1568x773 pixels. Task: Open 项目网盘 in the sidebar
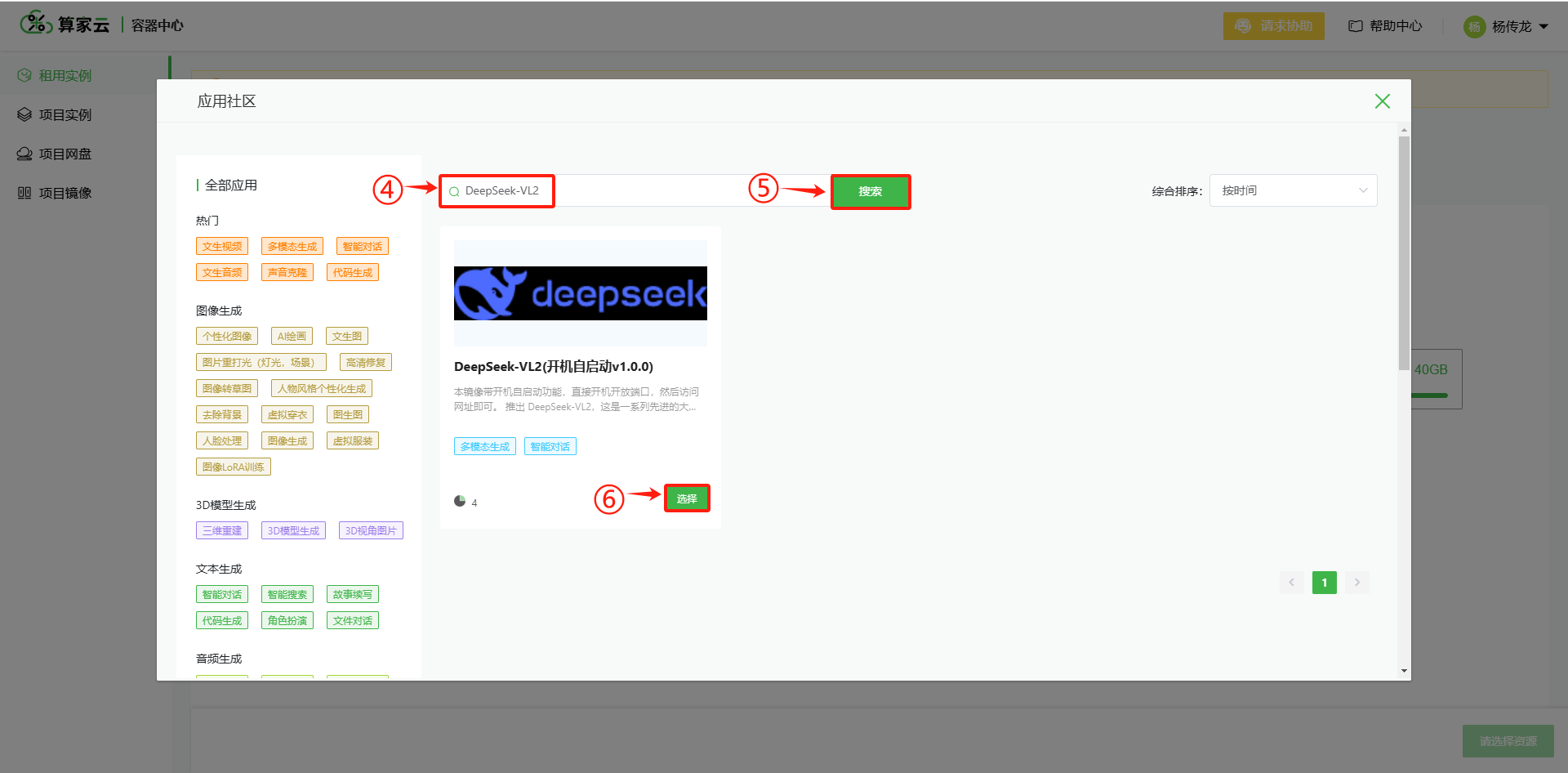65,154
